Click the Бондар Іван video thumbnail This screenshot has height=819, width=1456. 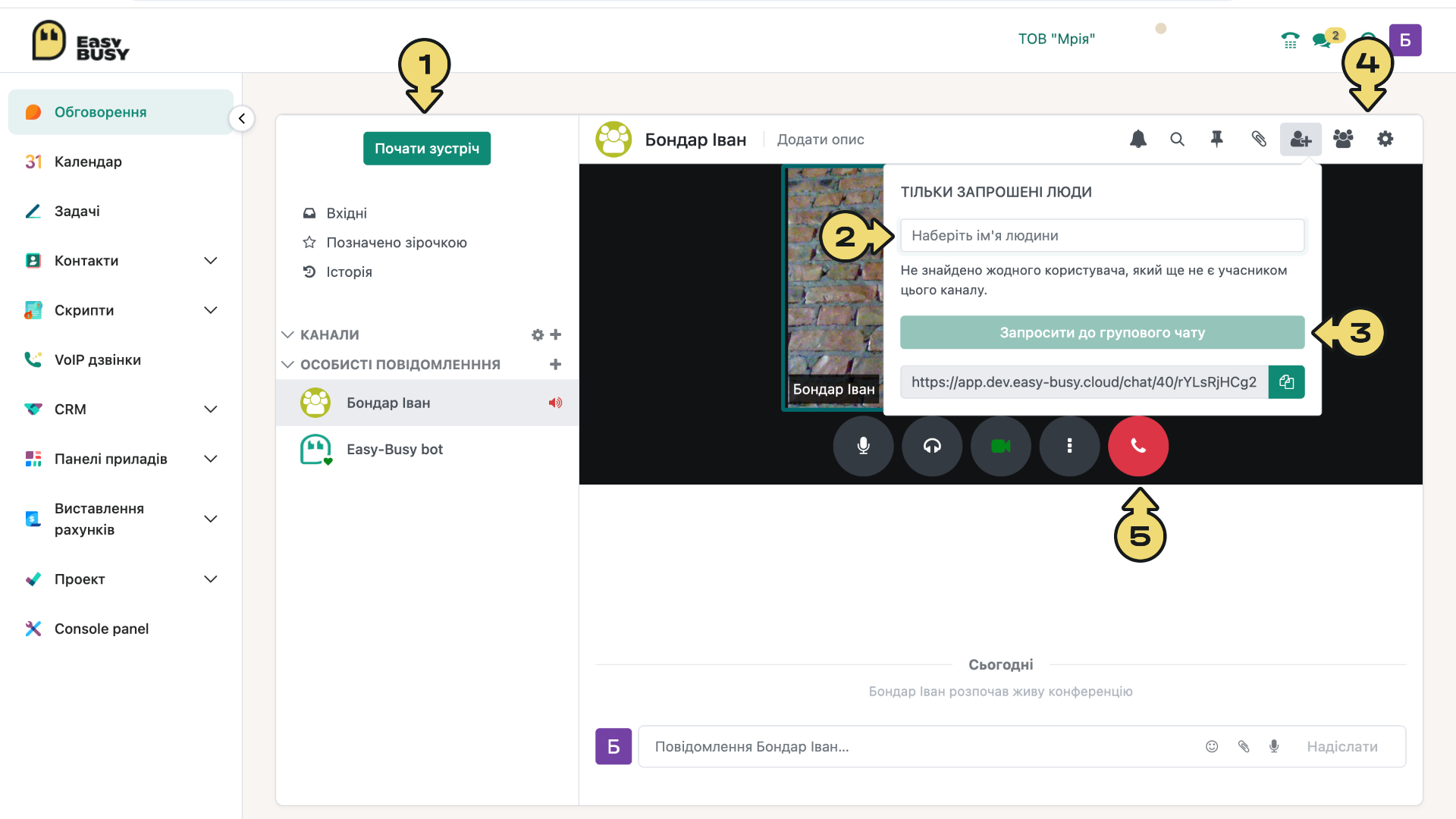(833, 287)
